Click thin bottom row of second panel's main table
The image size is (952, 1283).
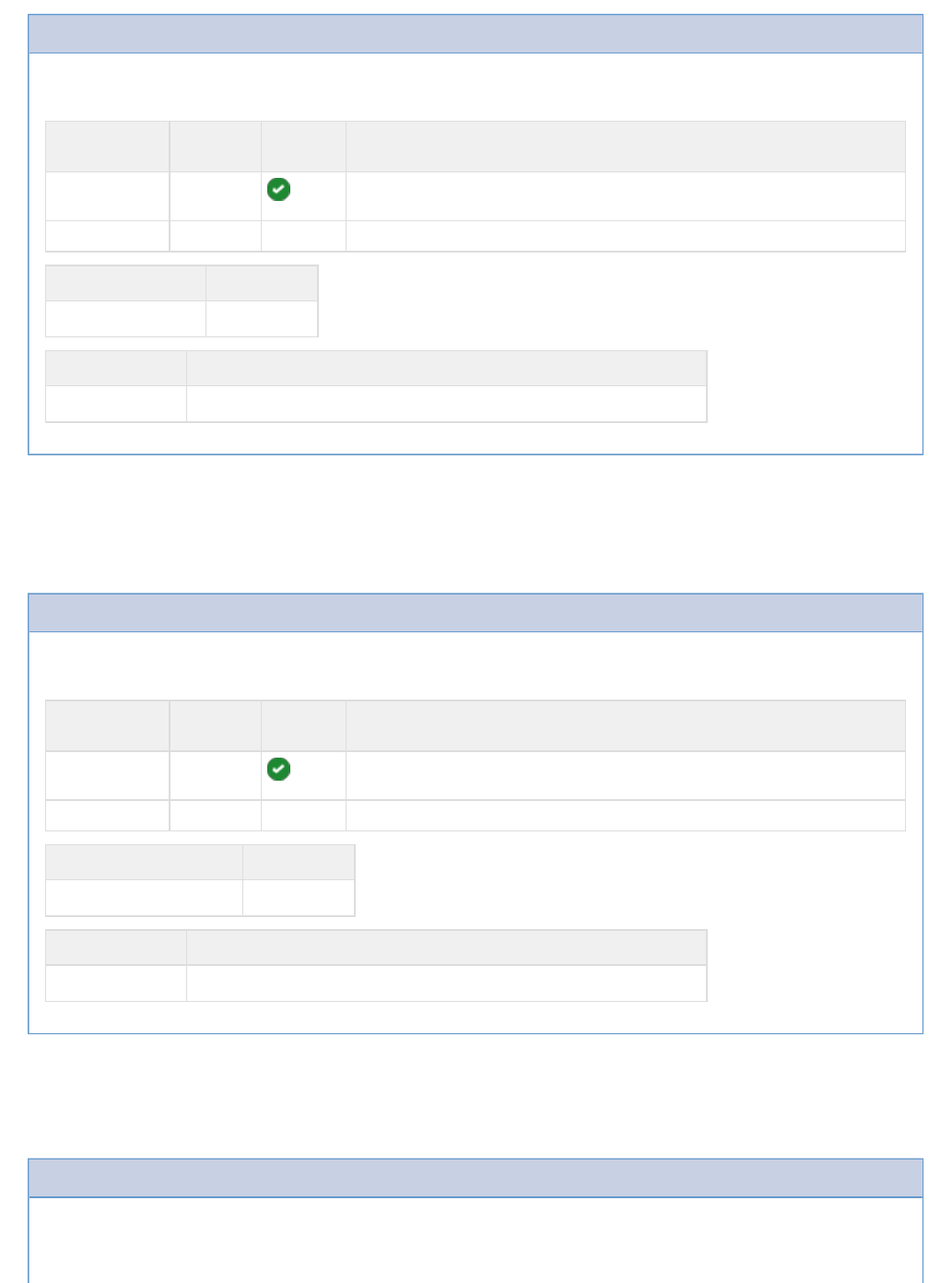click(476, 815)
